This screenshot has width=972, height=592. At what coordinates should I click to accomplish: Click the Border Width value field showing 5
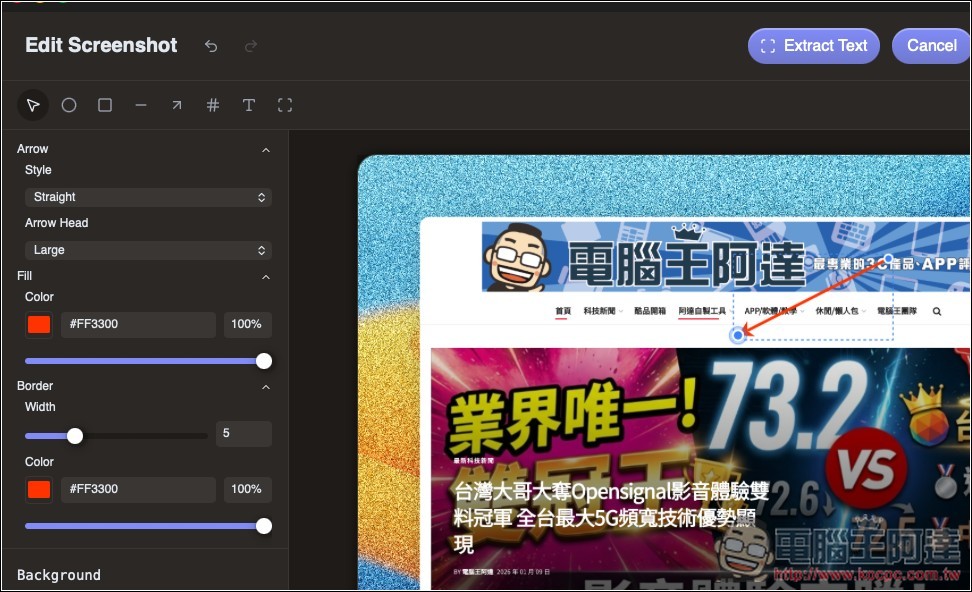point(243,433)
